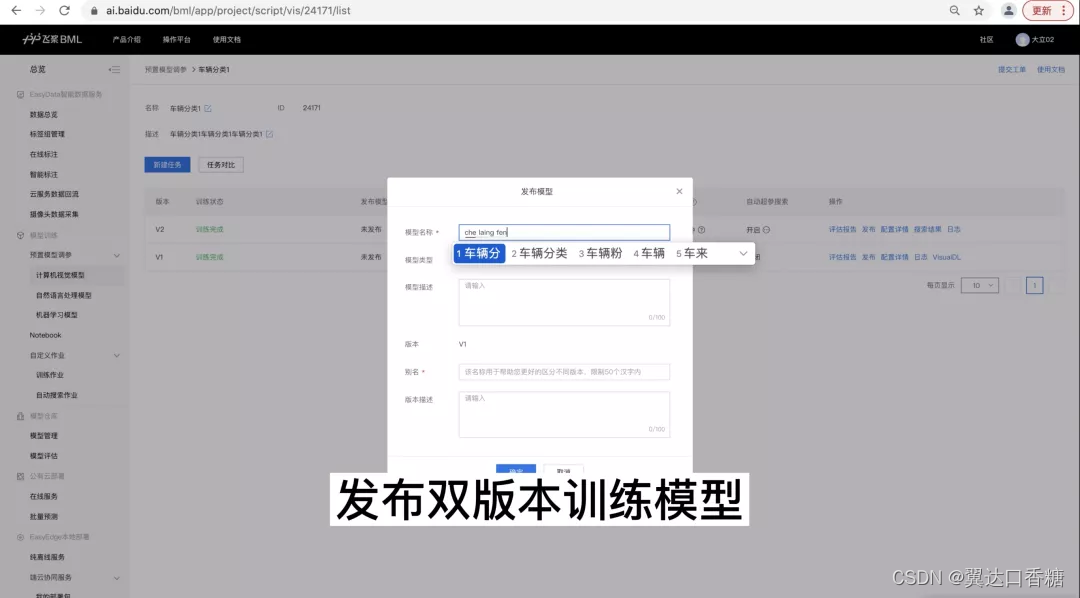The height and width of the screenshot is (598, 1080).
Task: Open 社区 from the top bar
Action: point(985,41)
